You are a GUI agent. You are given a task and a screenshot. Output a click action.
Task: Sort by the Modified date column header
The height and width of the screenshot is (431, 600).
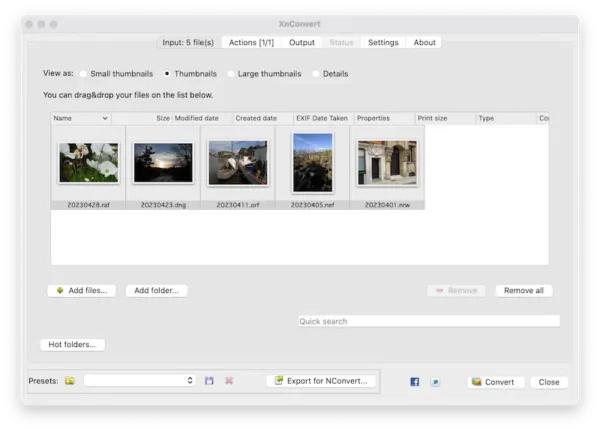click(196, 118)
